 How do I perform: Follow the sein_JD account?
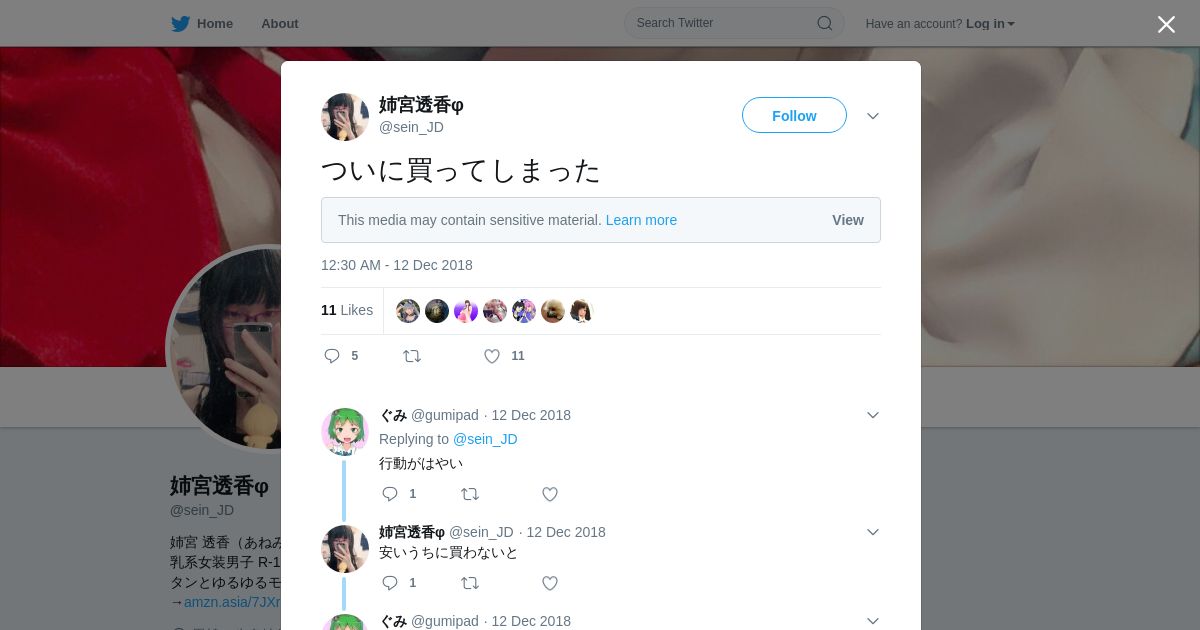tap(794, 115)
